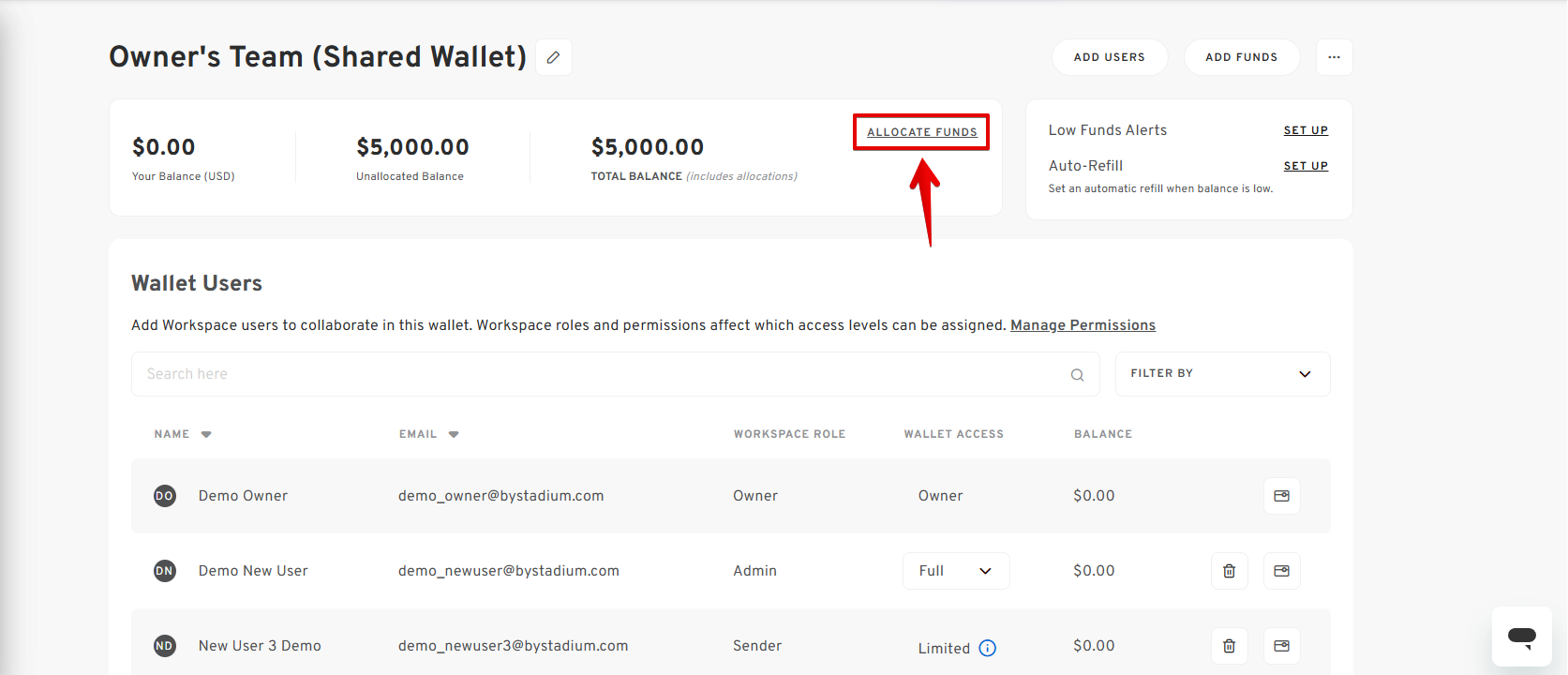Open the three-dots more options menu
Screen dimensions: 1568x675
(1334, 57)
